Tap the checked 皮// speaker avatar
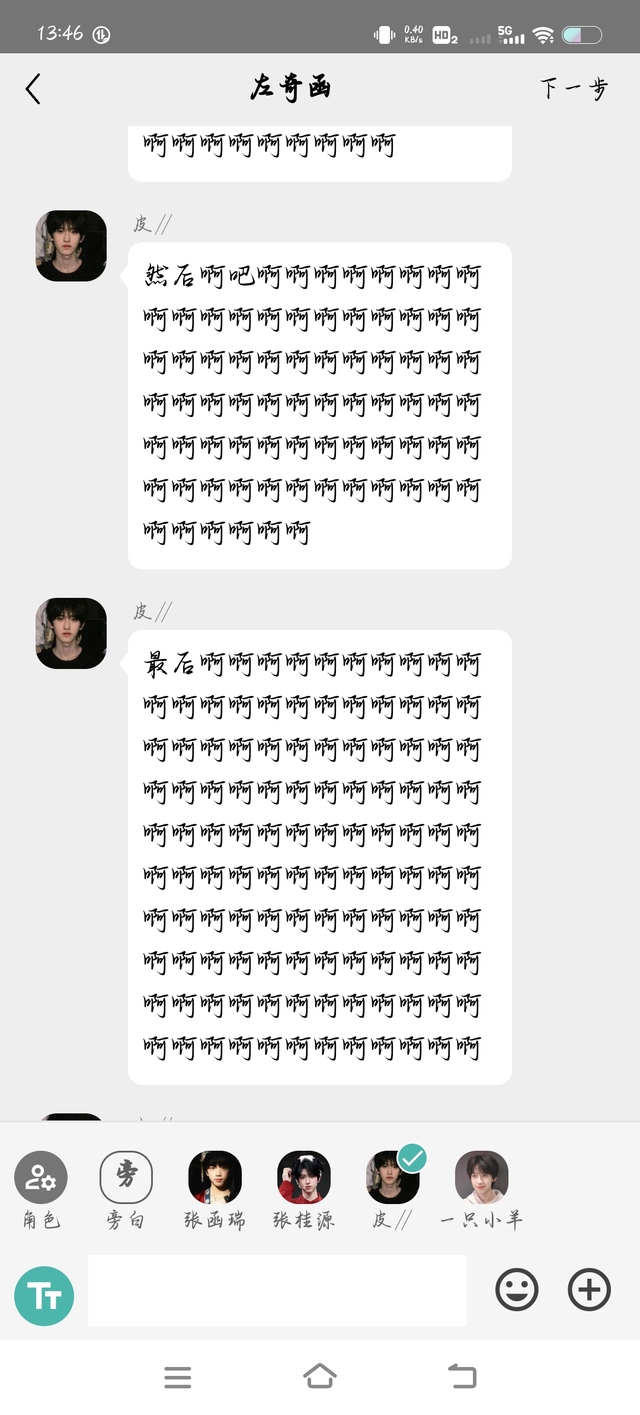This screenshot has height=1415, width=640. 393,1177
